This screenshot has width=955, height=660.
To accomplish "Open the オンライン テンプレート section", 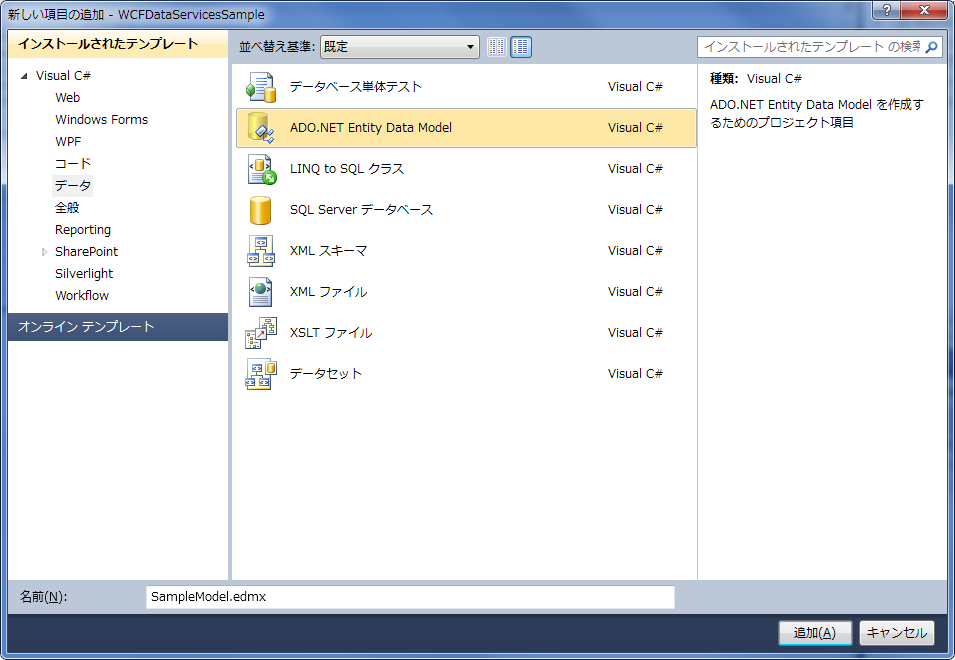I will pyautogui.click(x=118, y=327).
